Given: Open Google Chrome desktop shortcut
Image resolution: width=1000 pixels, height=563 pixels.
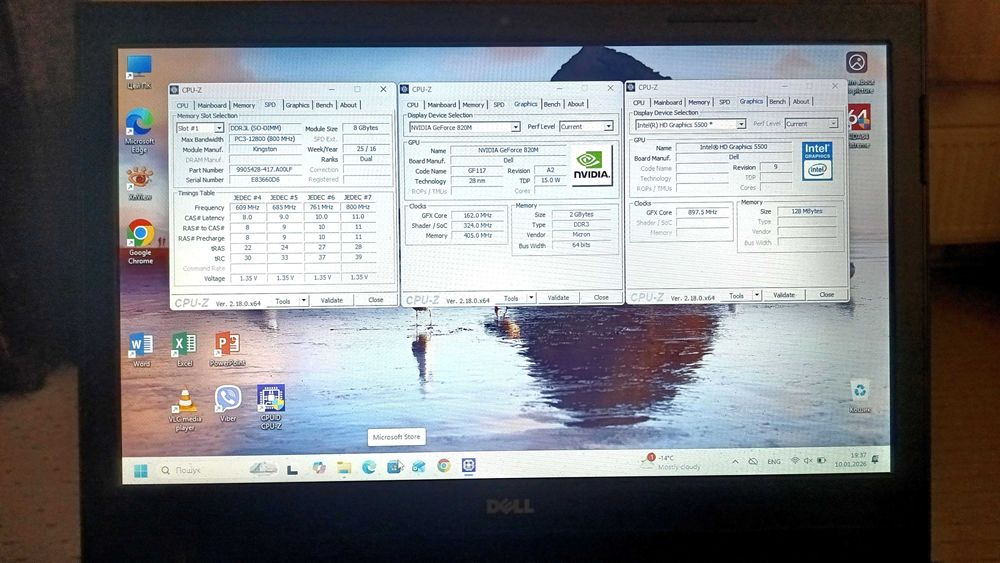Looking at the screenshot, I should coord(140,241).
